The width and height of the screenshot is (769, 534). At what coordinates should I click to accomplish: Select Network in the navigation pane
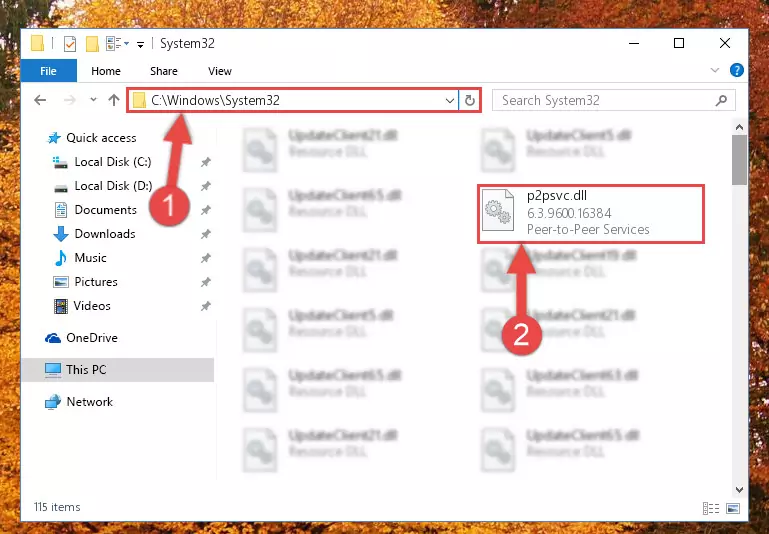coord(90,402)
